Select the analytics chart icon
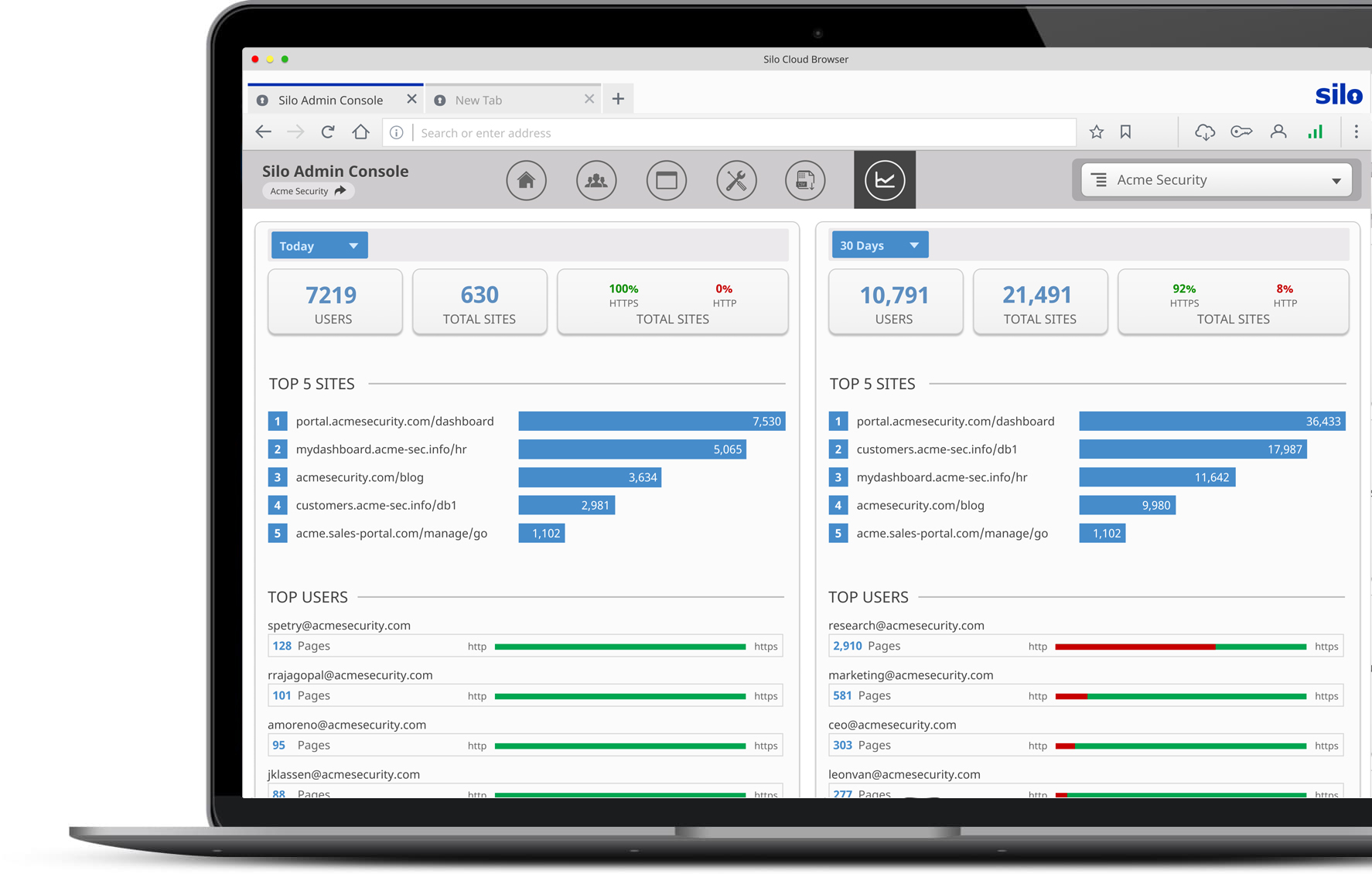 pyautogui.click(x=885, y=179)
